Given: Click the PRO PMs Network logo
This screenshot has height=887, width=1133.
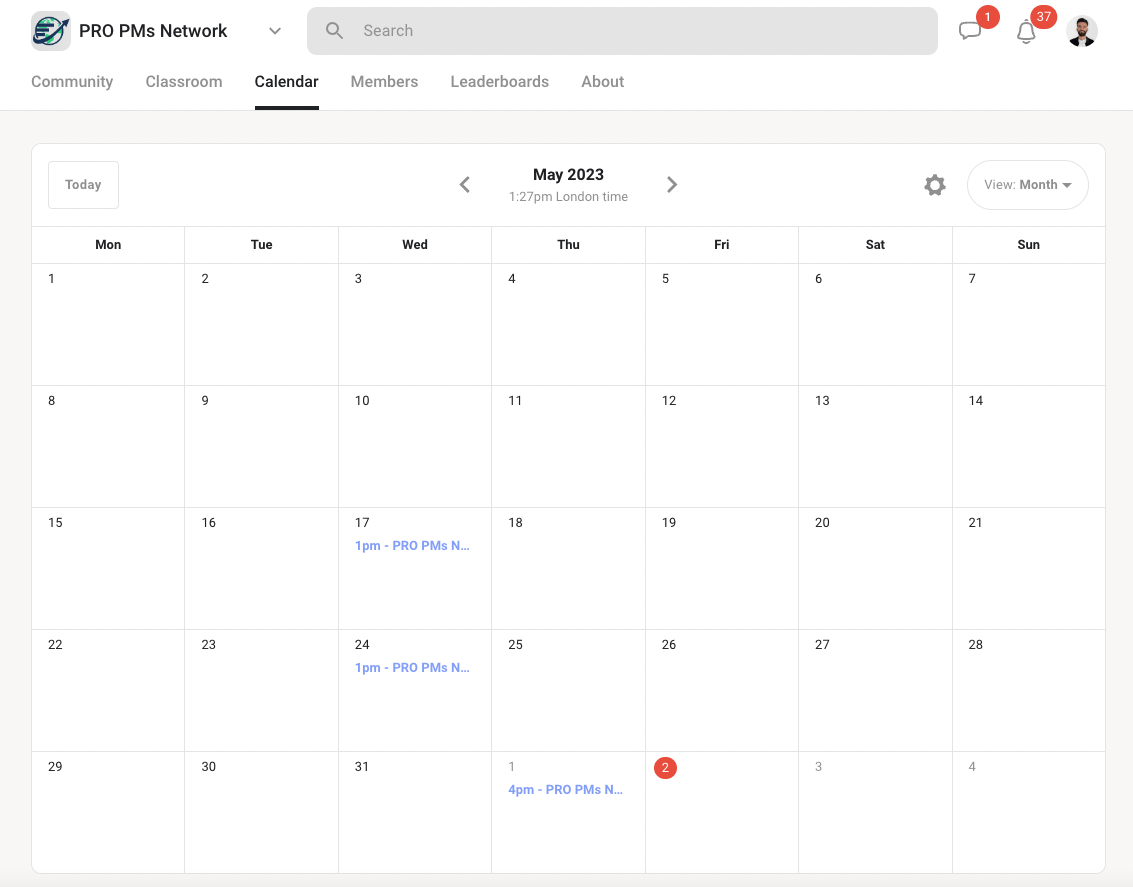Looking at the screenshot, I should pos(50,31).
